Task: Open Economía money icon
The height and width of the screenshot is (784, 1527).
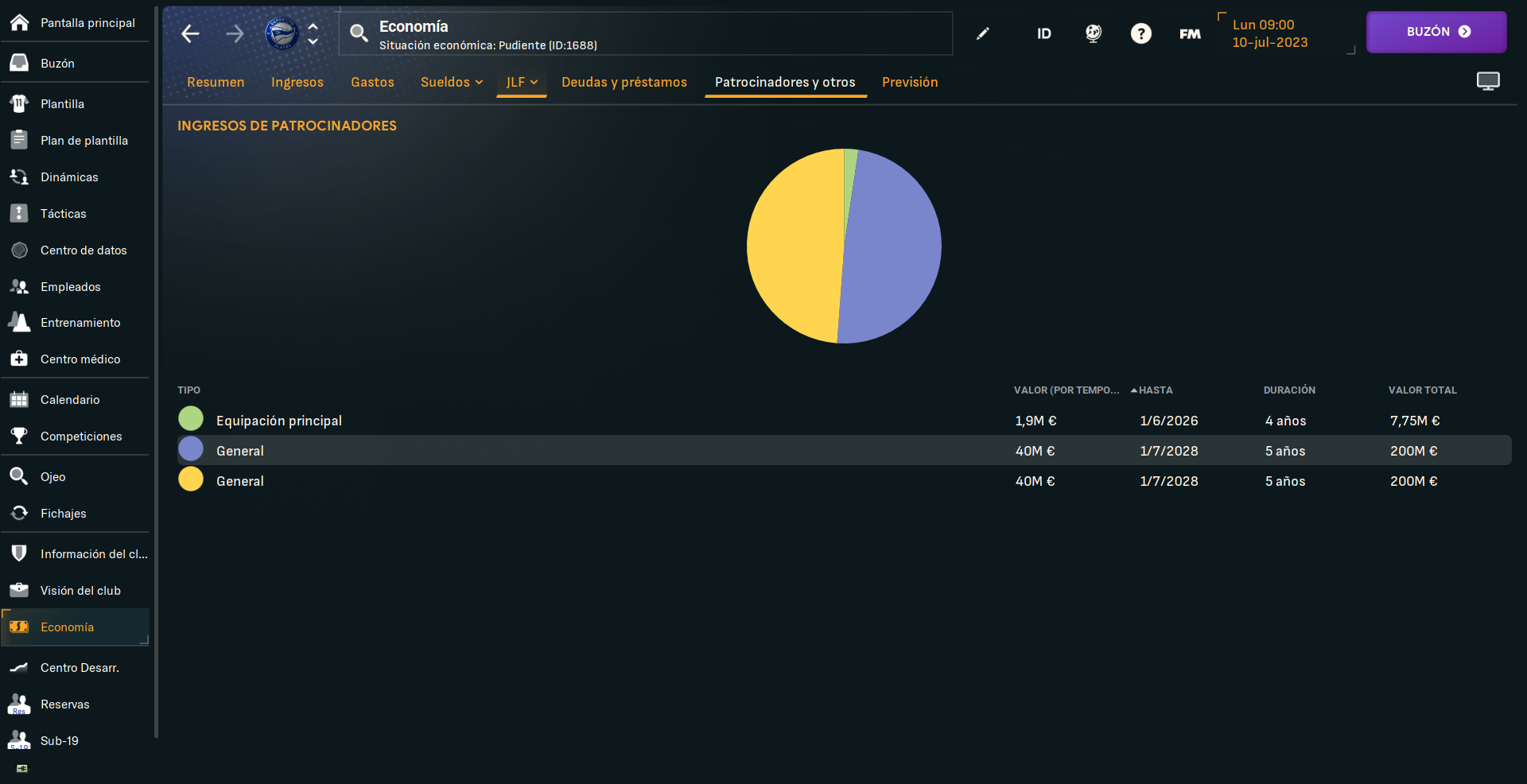Action: coord(19,627)
